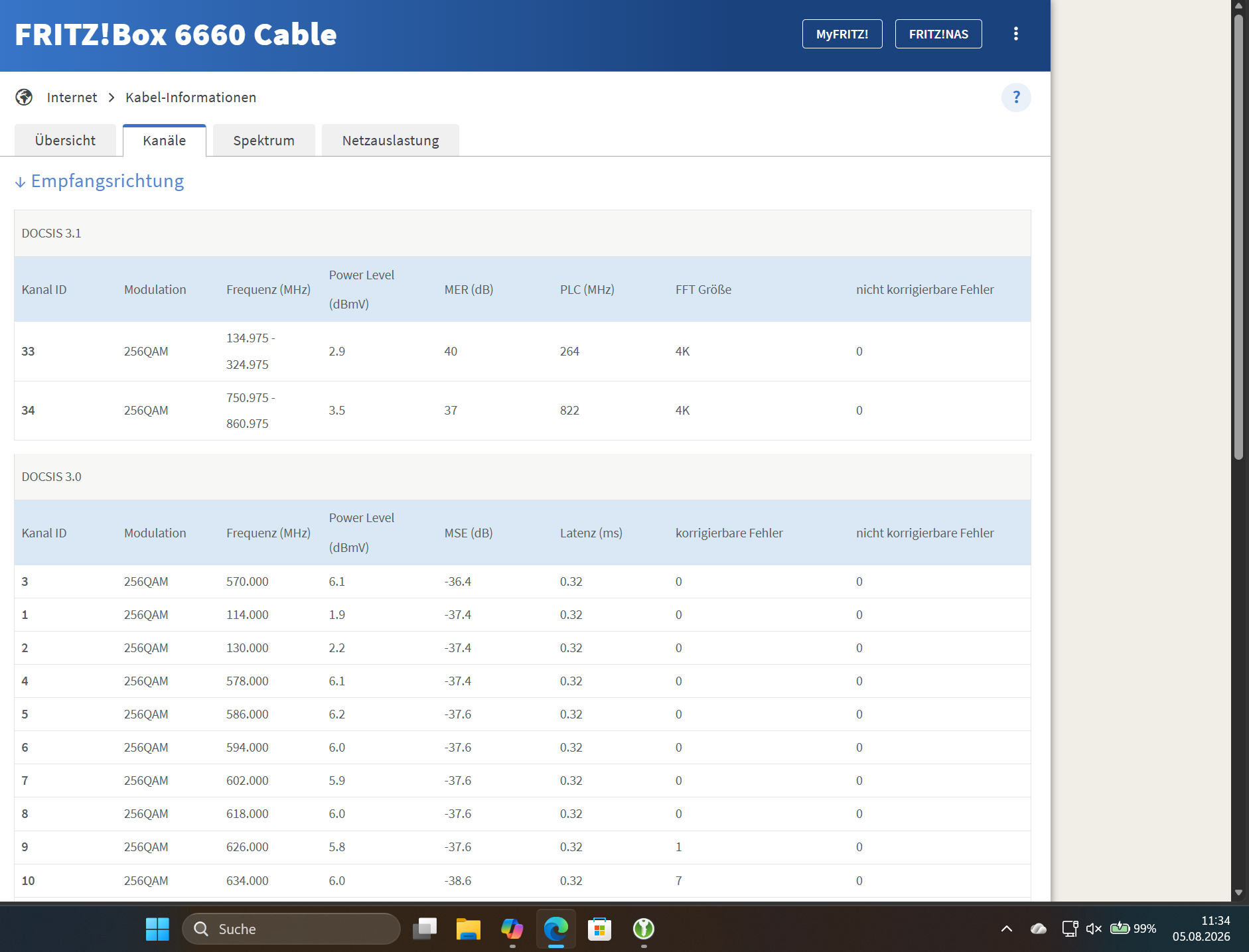
Task: Click korrigierbare Fehler value 7
Action: pos(679,881)
